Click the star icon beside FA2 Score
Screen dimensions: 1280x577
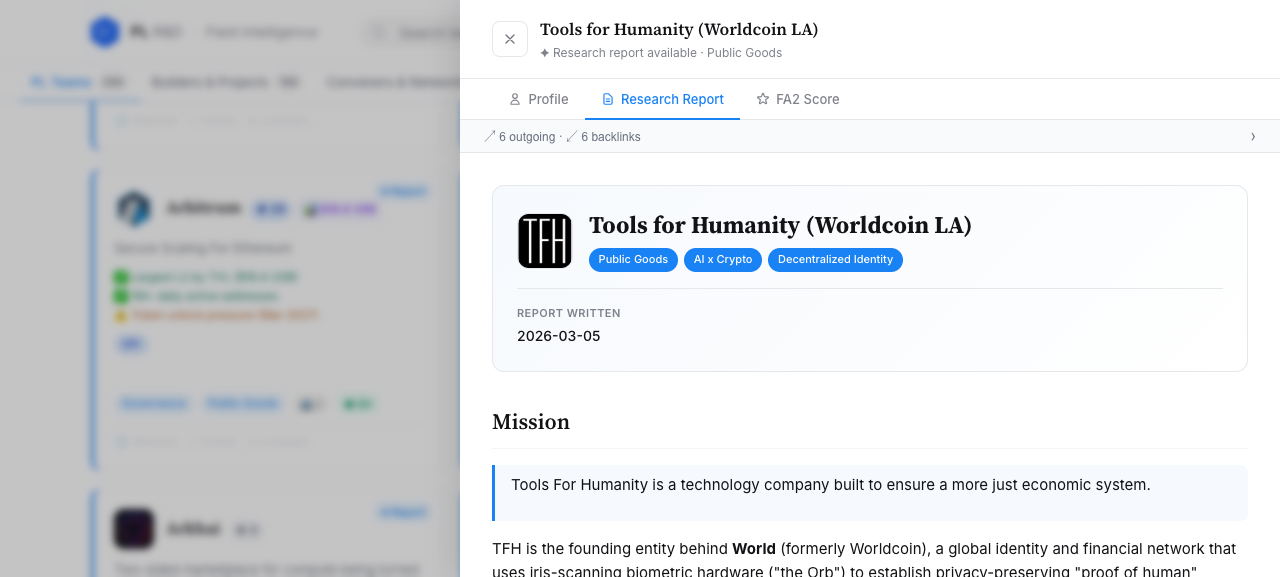tap(763, 99)
